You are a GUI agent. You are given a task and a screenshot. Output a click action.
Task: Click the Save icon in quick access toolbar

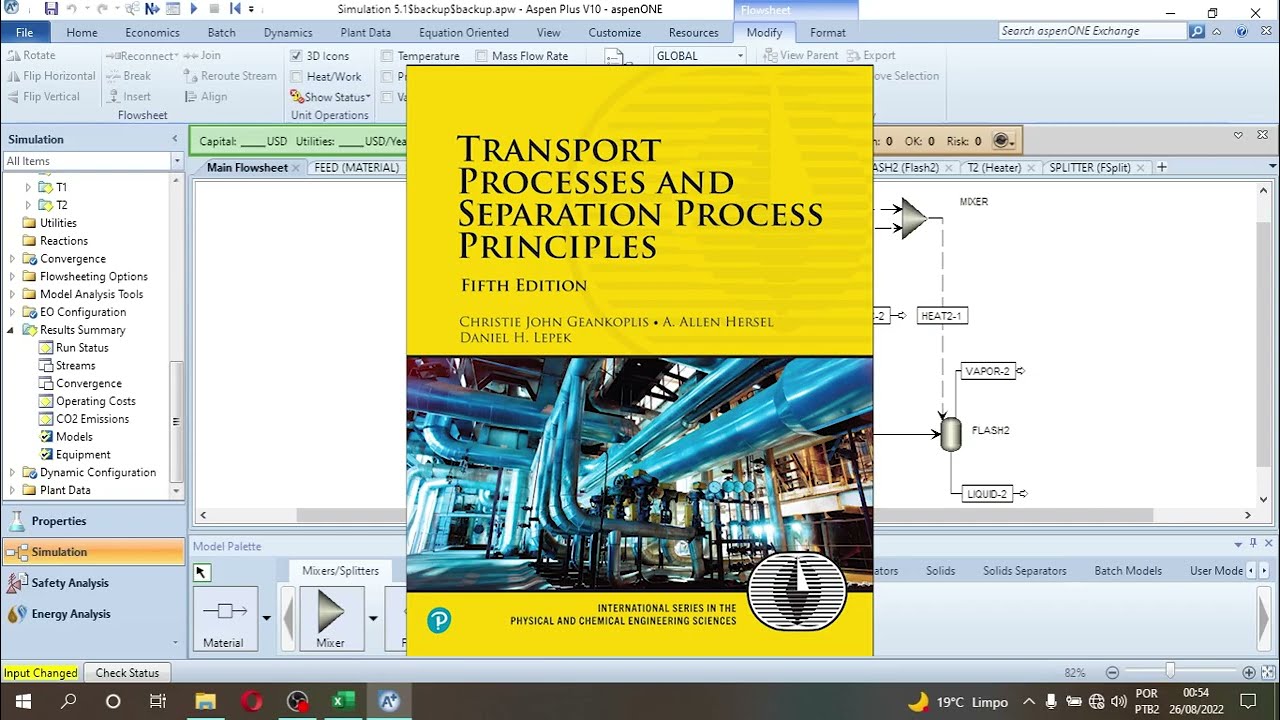coord(51,9)
